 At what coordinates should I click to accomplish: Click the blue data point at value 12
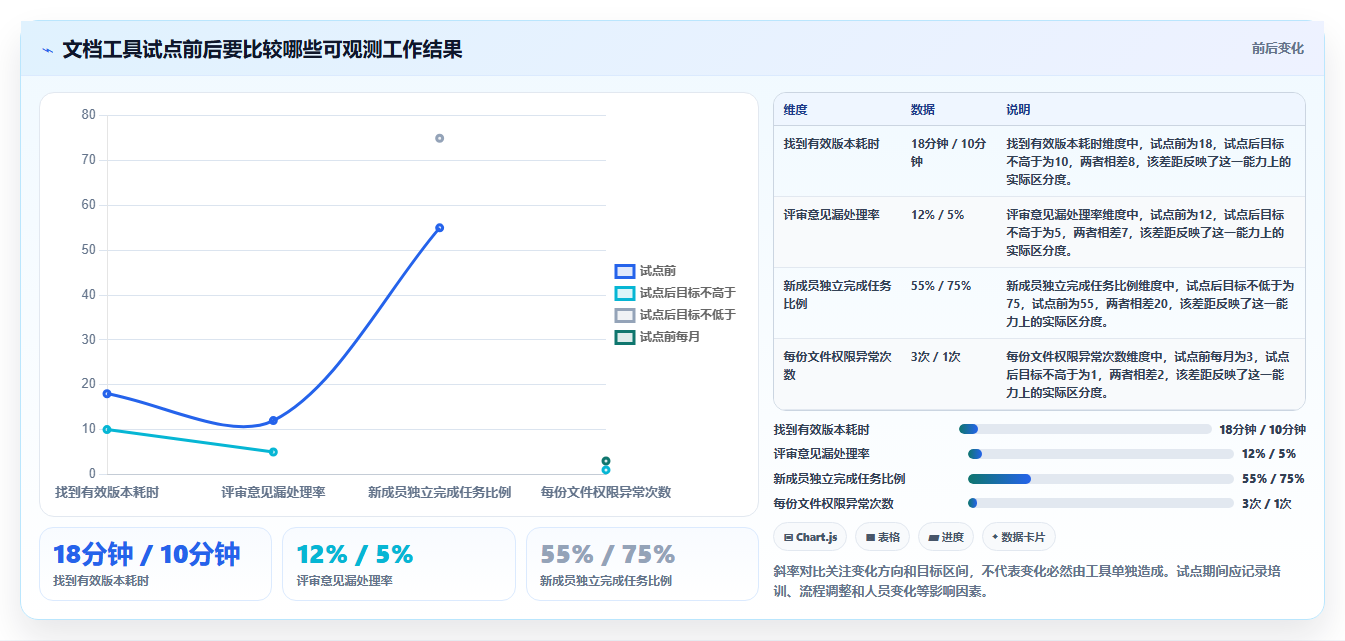coord(273,421)
